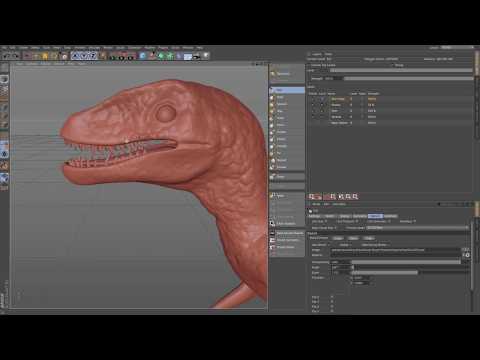Screen dimensions: 480x360
Task: Toggle visibility of the third sculpt layer
Action: coord(314,111)
